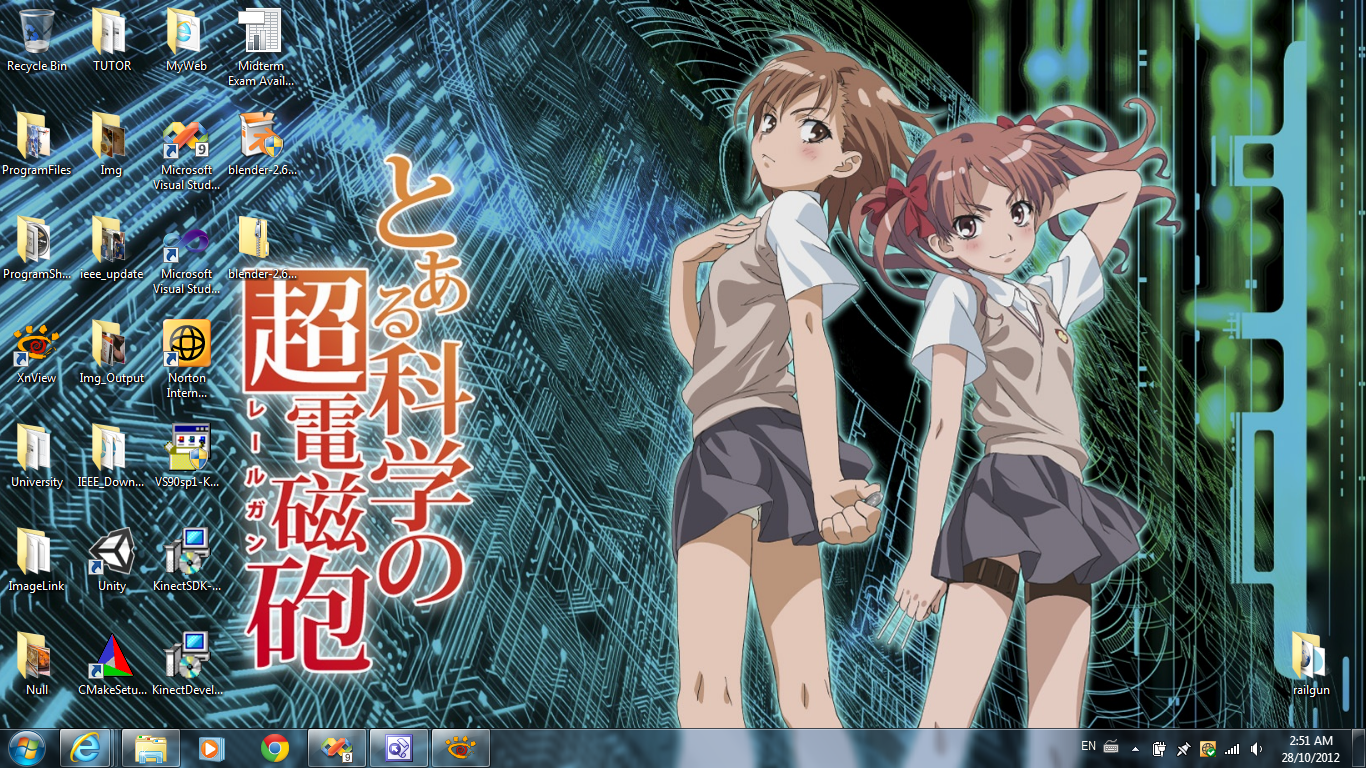Select the ProgramFiles folder icon
The image size is (1366, 768).
click(x=37, y=144)
